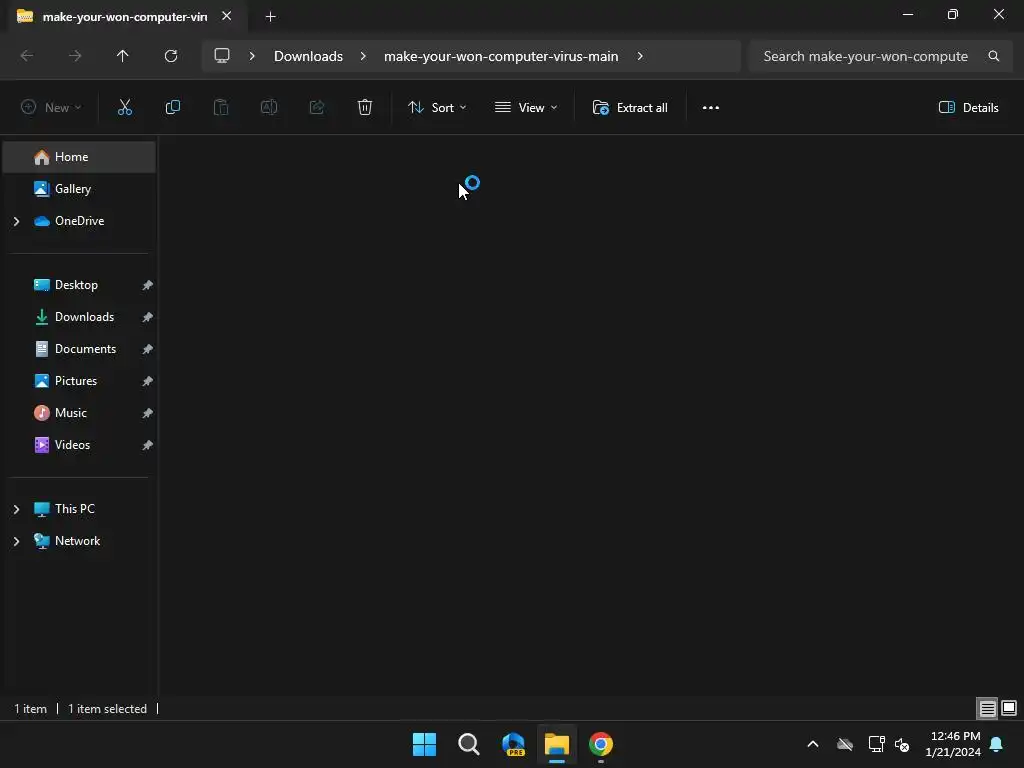The image size is (1024, 768).
Task: Select OneDrive in the sidebar
Action: click(79, 221)
